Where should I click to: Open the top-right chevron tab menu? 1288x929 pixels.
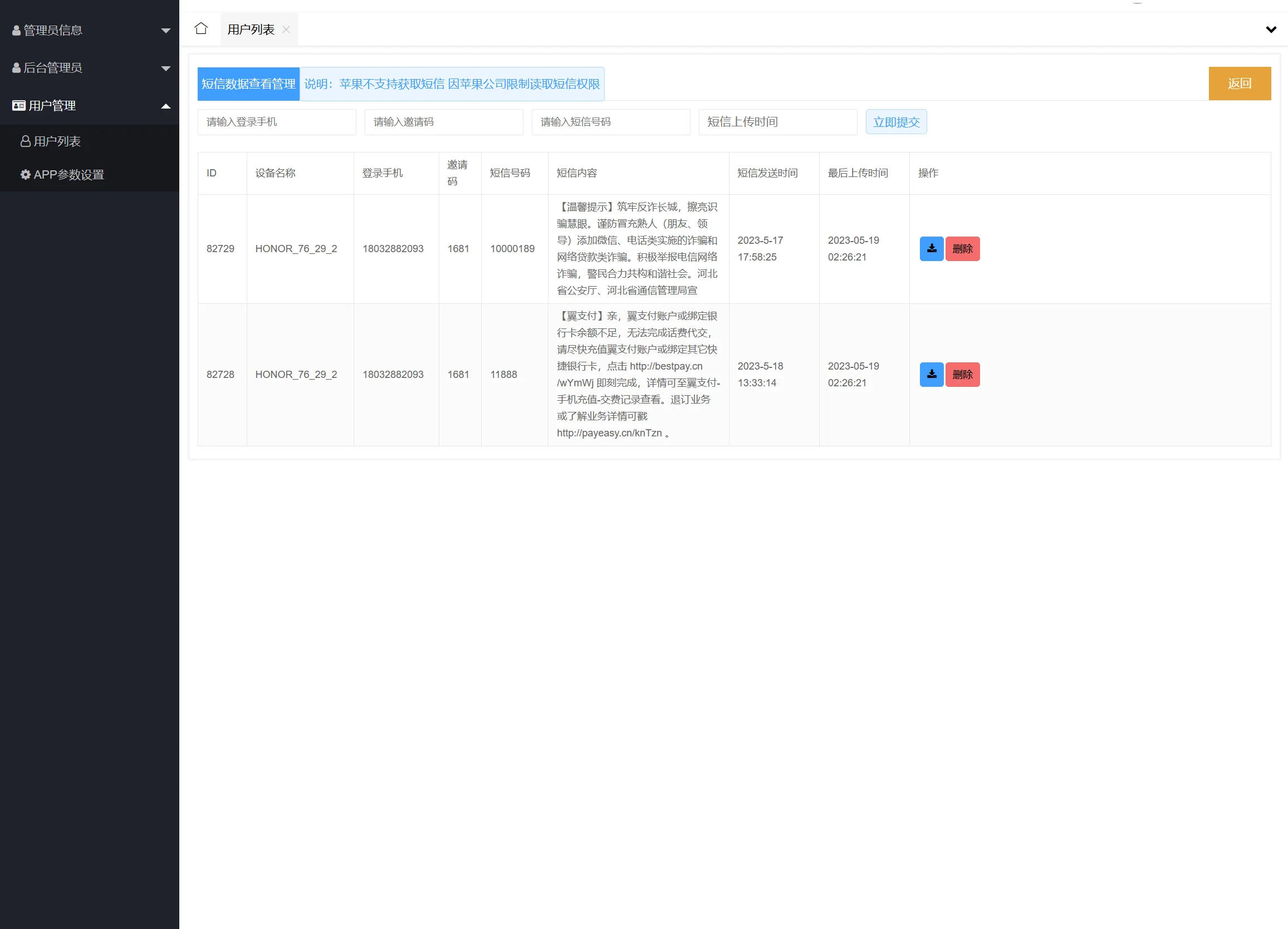coord(1271,30)
